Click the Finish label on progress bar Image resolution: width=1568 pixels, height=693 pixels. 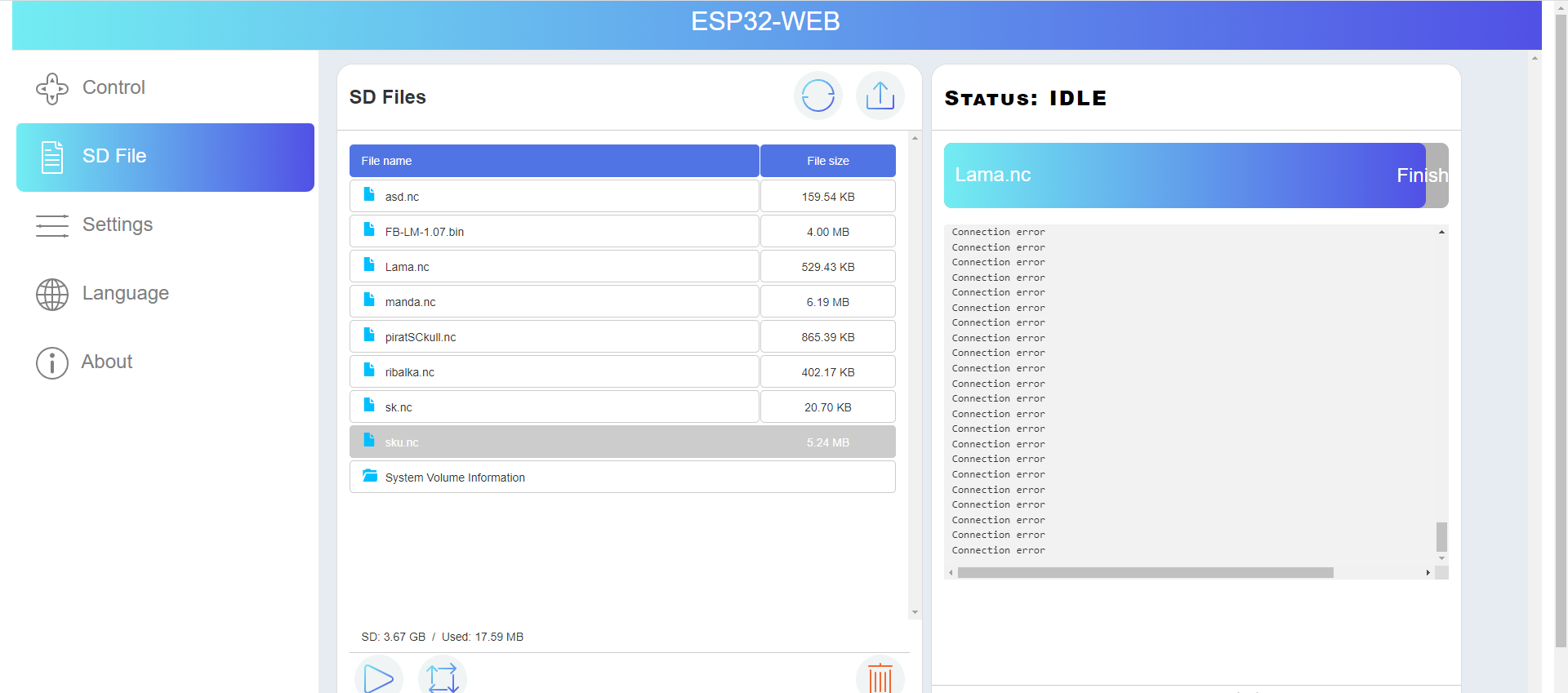(x=1422, y=175)
